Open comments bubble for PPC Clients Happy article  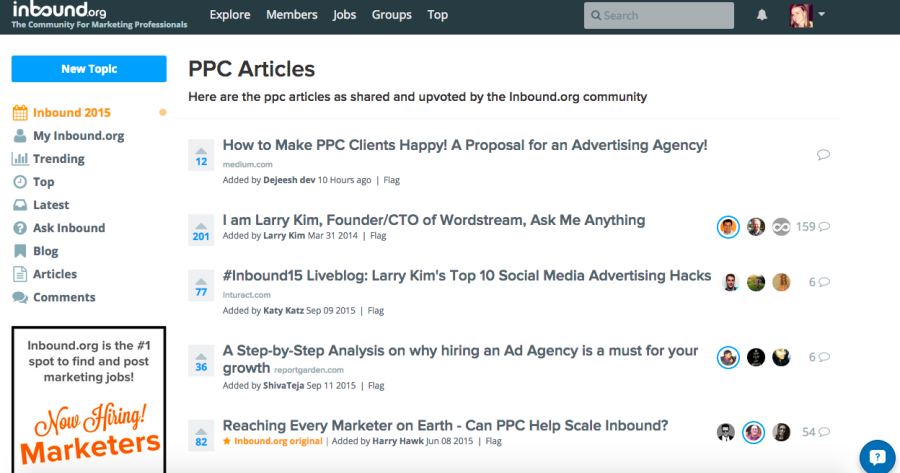tap(823, 154)
